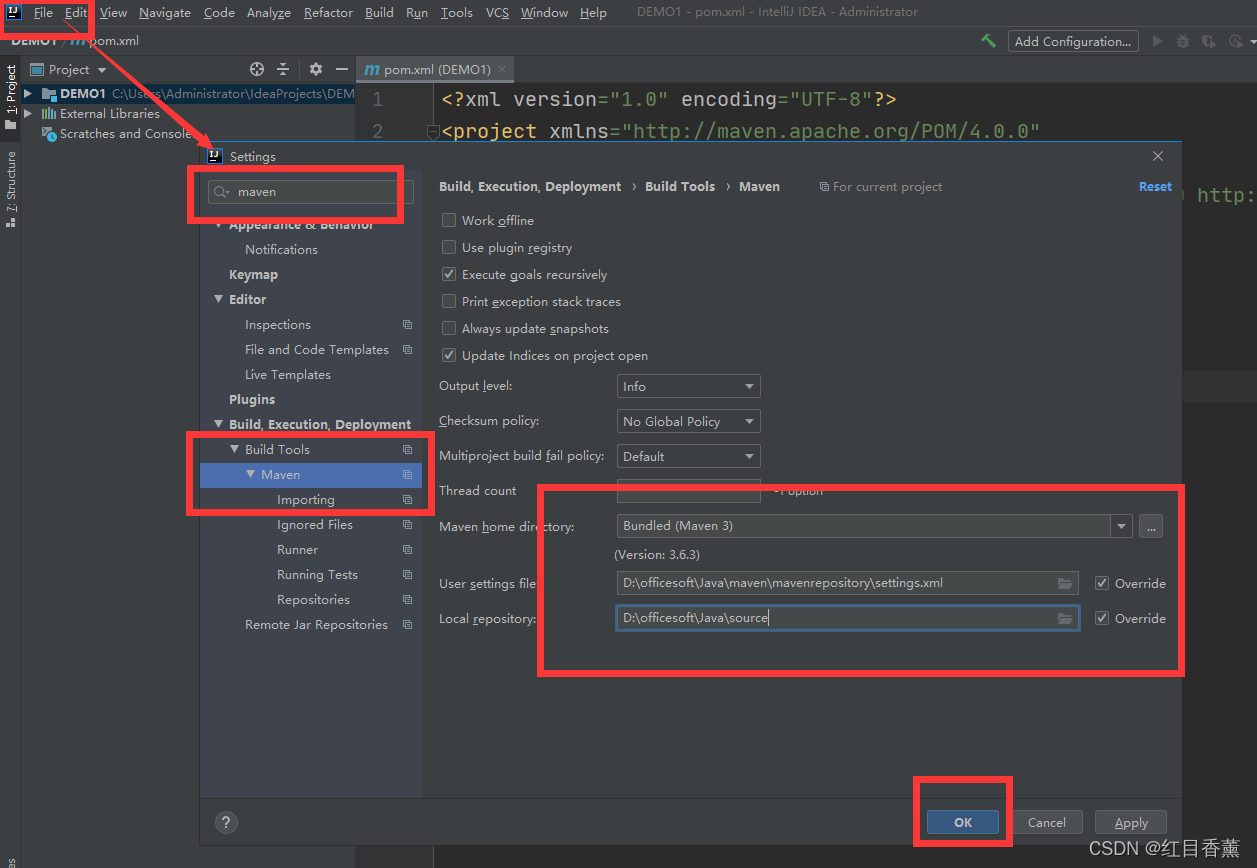This screenshot has height=868, width=1257.
Task: Click the locate/scroll-from-source target icon
Action: coord(257,69)
